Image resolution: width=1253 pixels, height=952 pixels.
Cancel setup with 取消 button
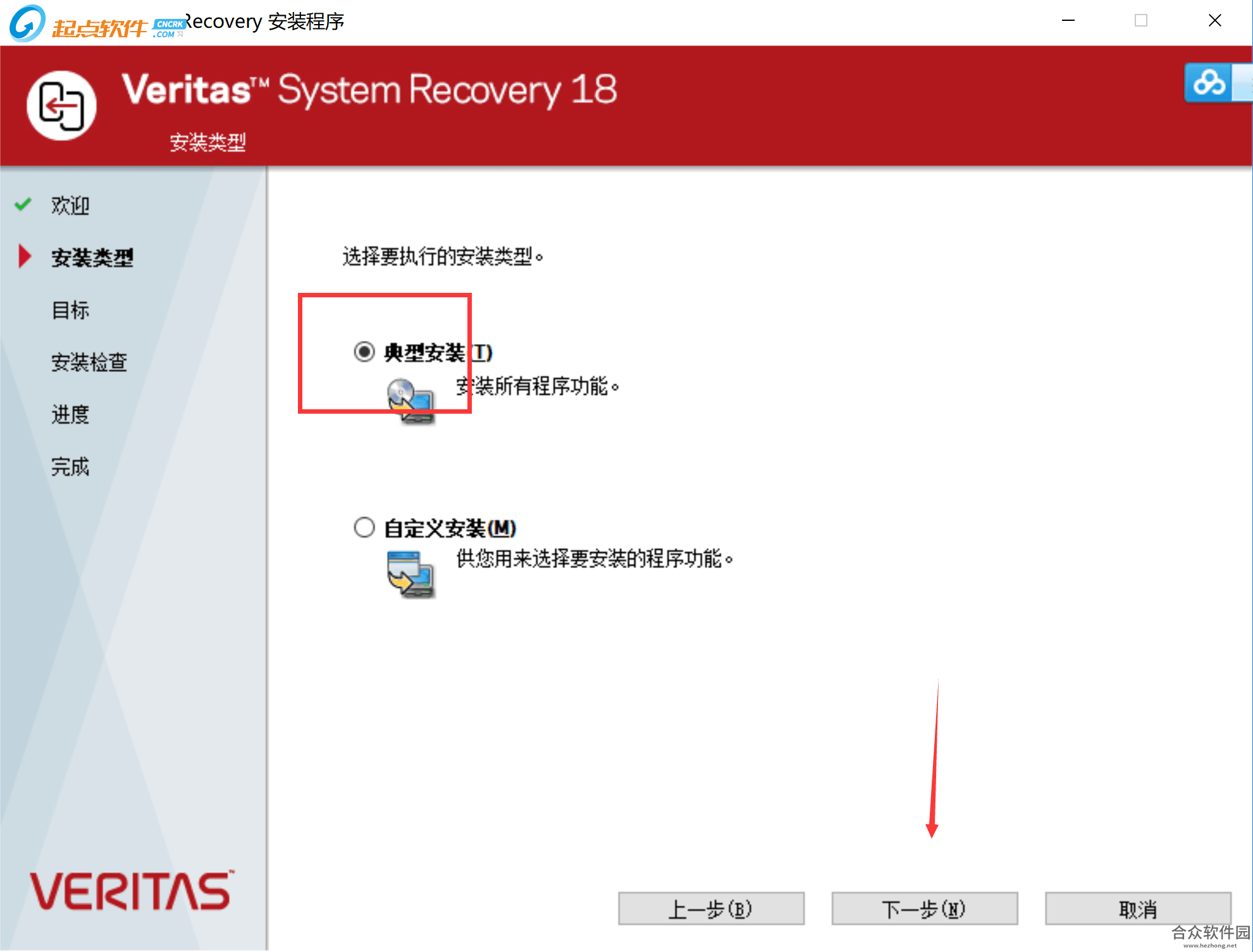click(1138, 909)
